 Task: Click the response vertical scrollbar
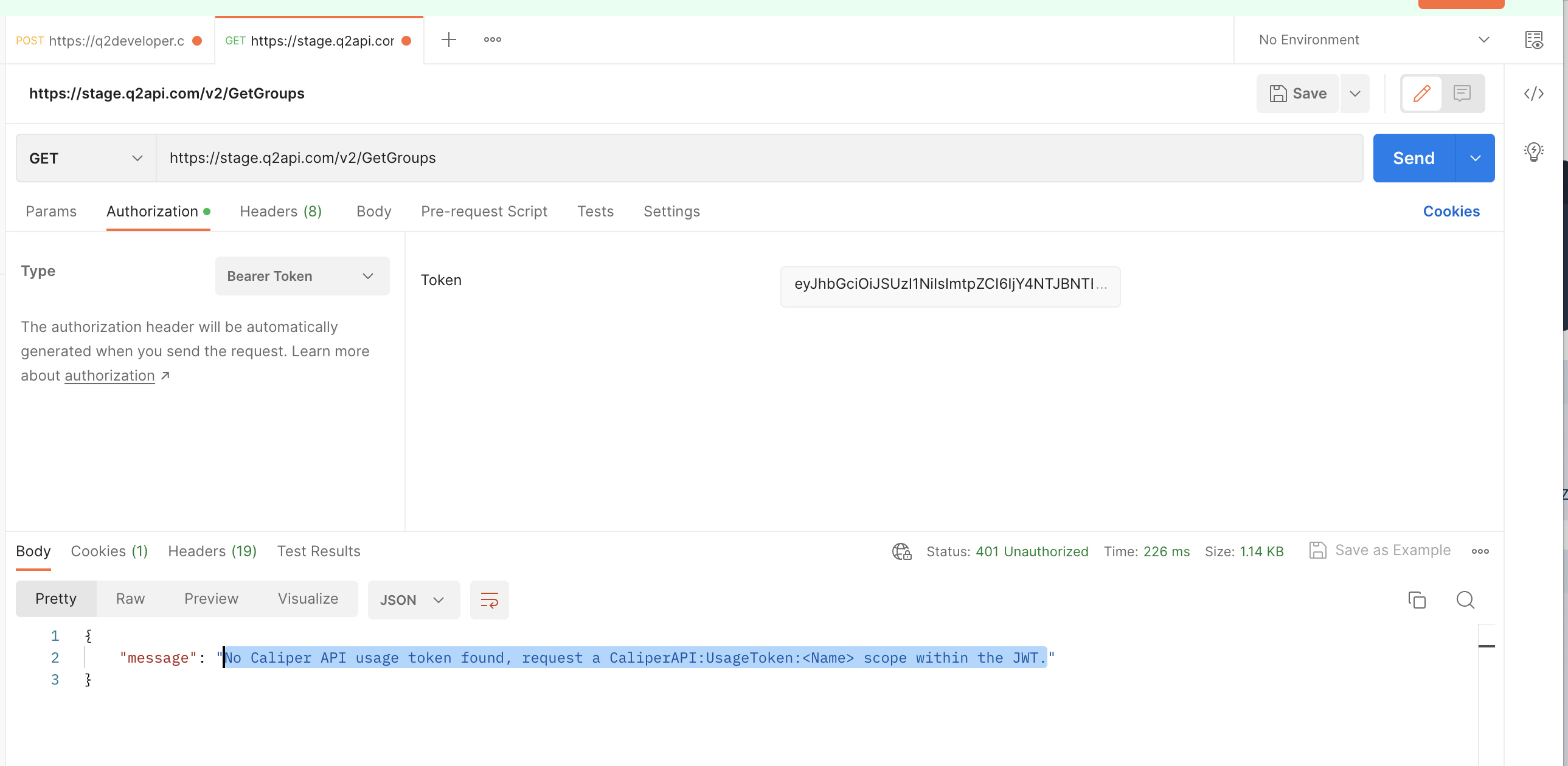coord(1486,694)
